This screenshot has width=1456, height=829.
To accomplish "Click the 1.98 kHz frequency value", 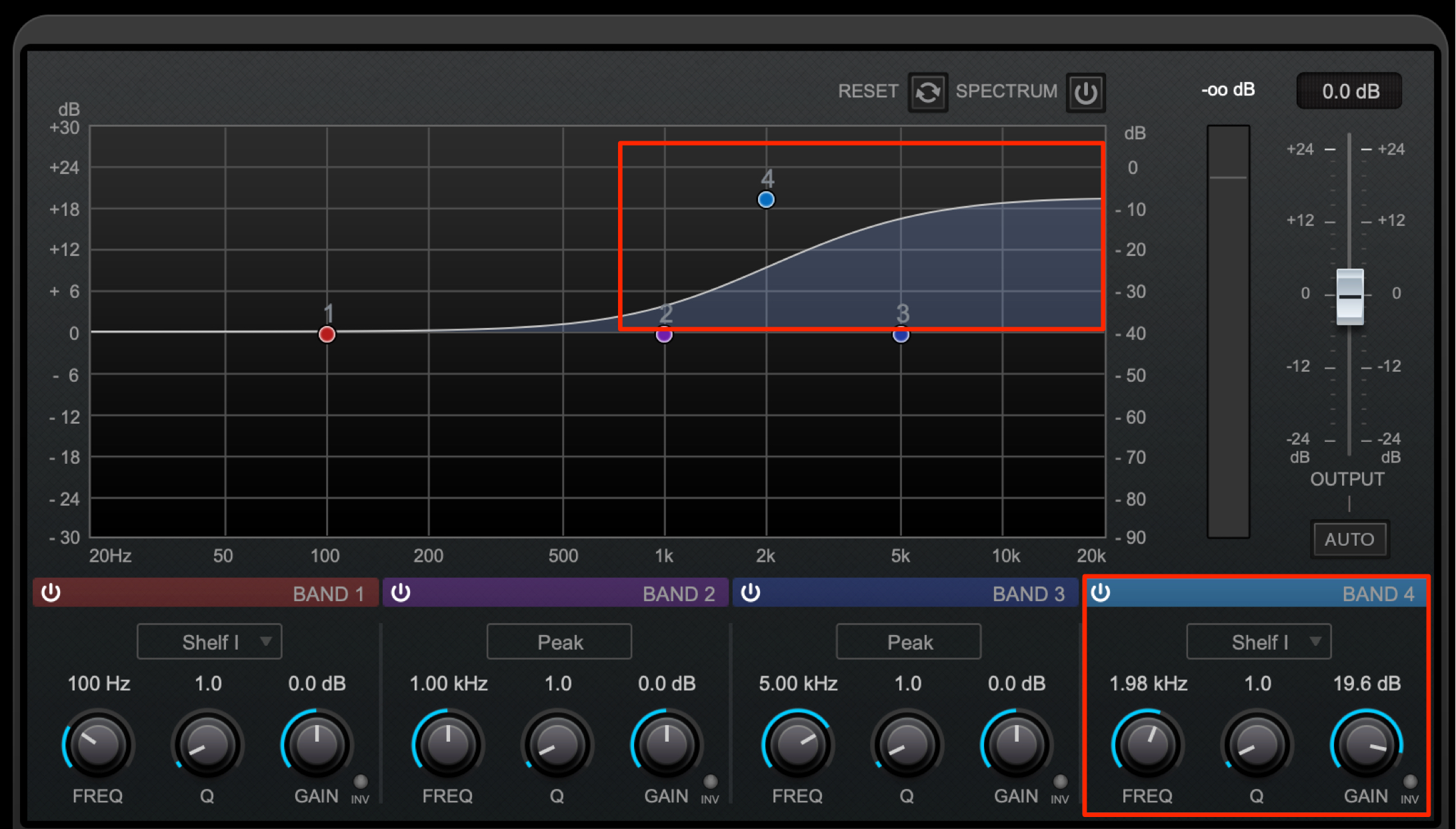I will (1148, 684).
